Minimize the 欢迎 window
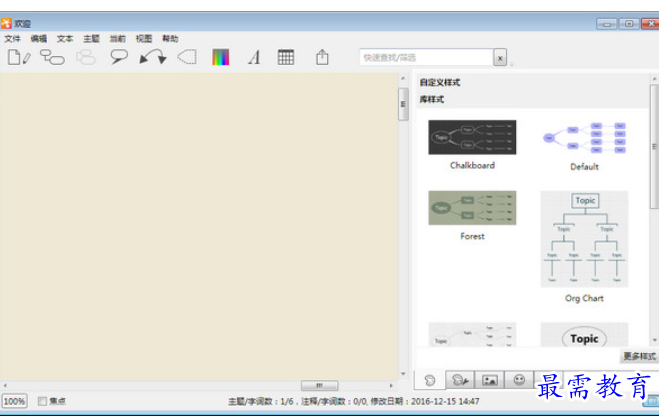The image size is (659, 418). pyautogui.click(x=606, y=24)
